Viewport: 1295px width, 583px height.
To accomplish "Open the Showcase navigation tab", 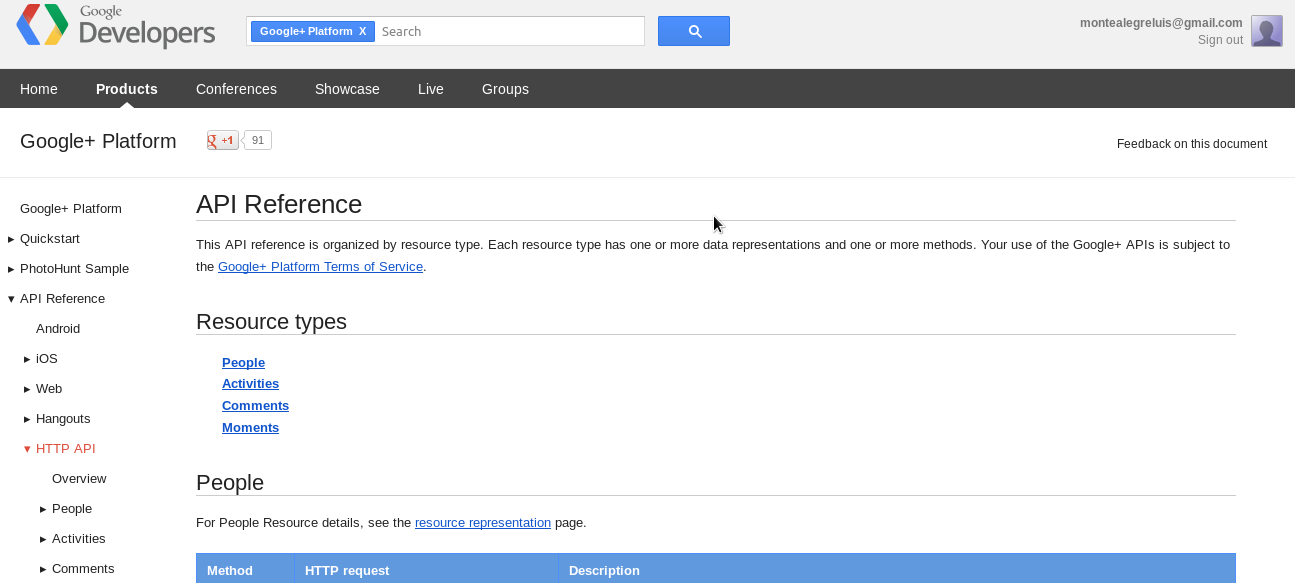I will pyautogui.click(x=347, y=89).
